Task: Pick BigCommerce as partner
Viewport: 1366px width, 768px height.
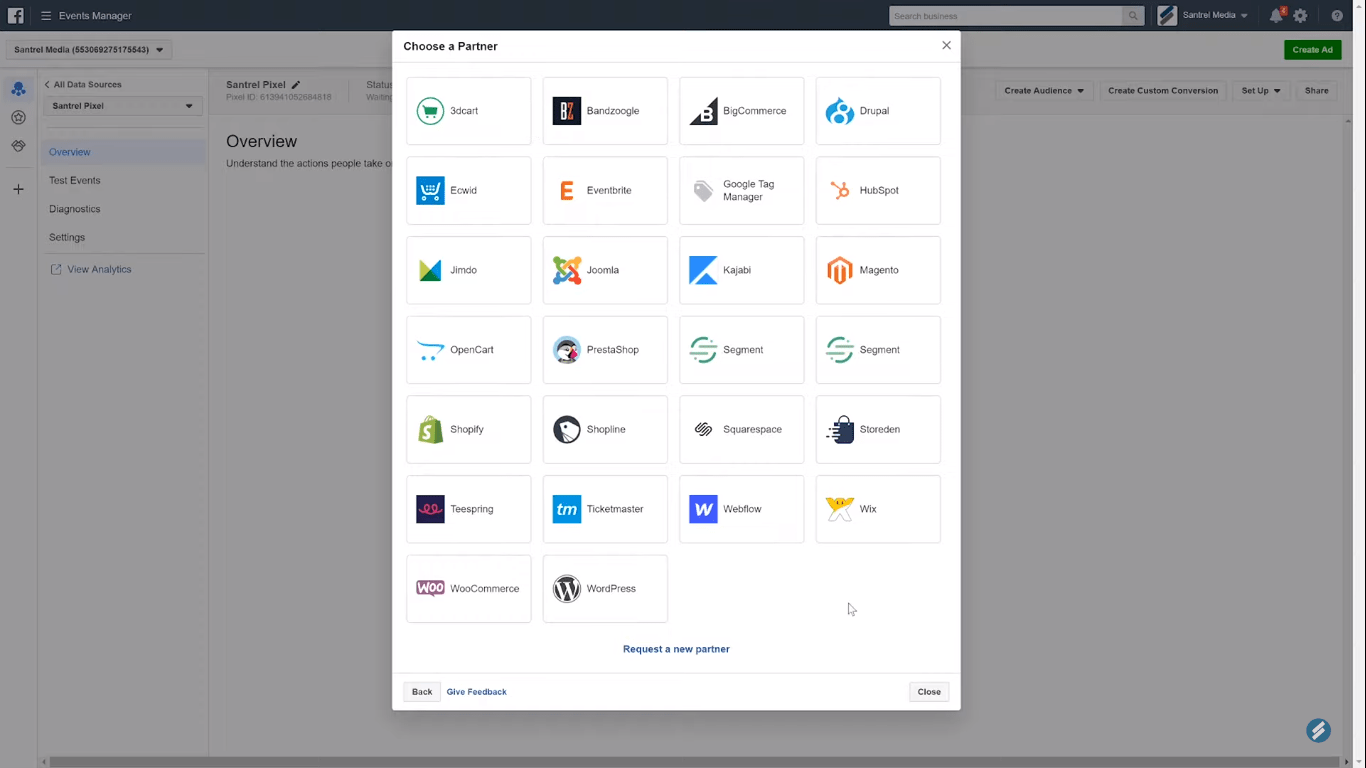Action: (741, 111)
